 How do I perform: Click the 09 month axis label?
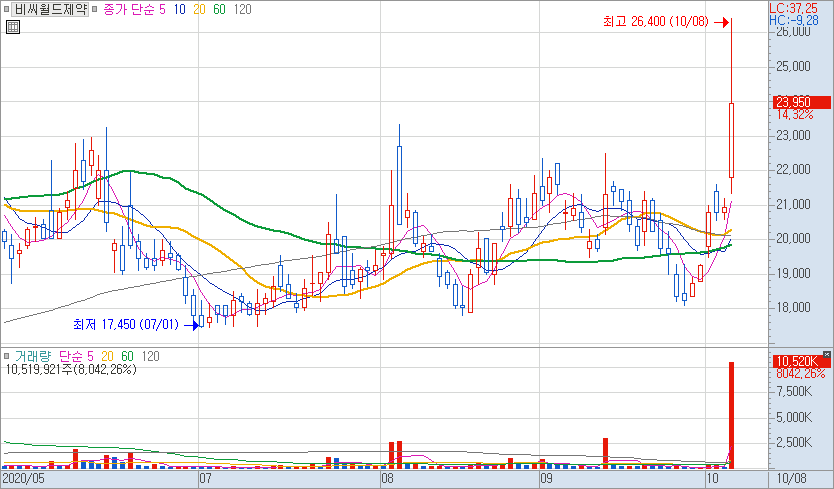[x=546, y=478]
